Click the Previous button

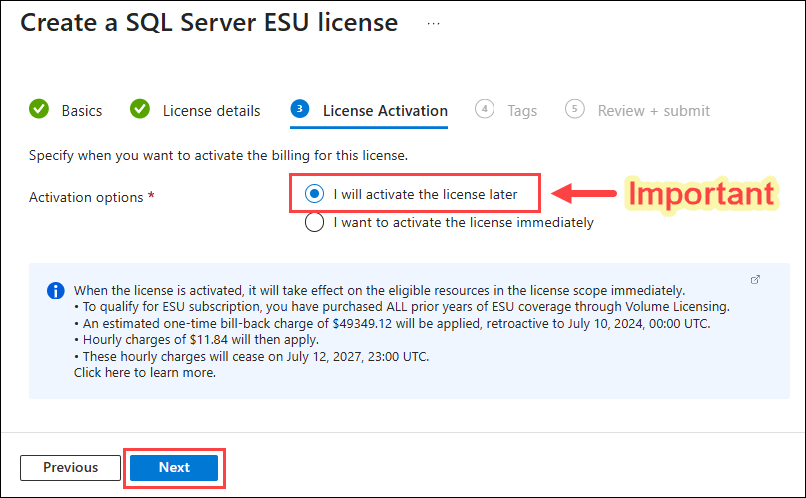[x=70, y=467]
